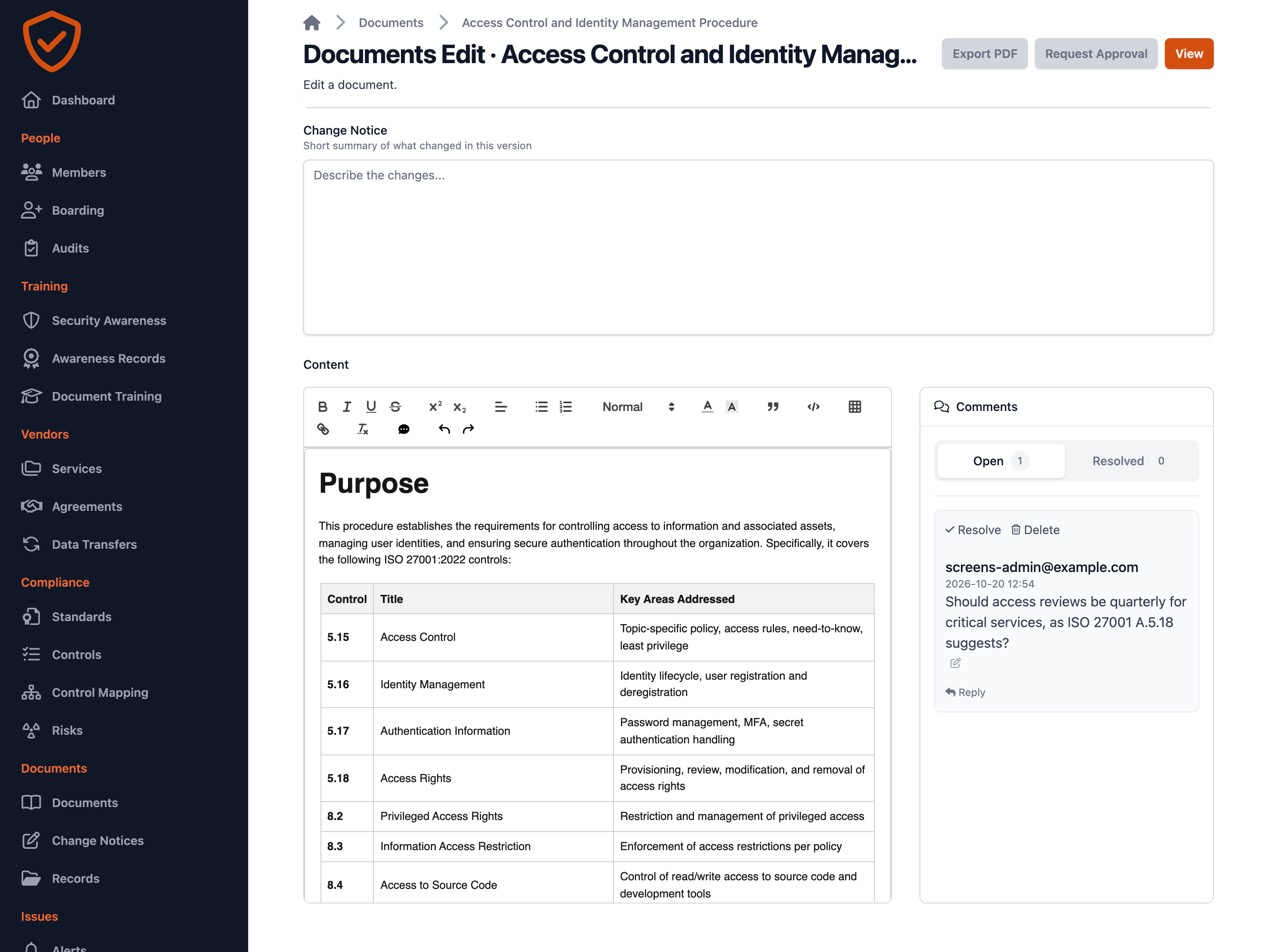Screen dimensions: 1283x952
Task: Navigate to Members in the sidebar
Action: (x=79, y=173)
